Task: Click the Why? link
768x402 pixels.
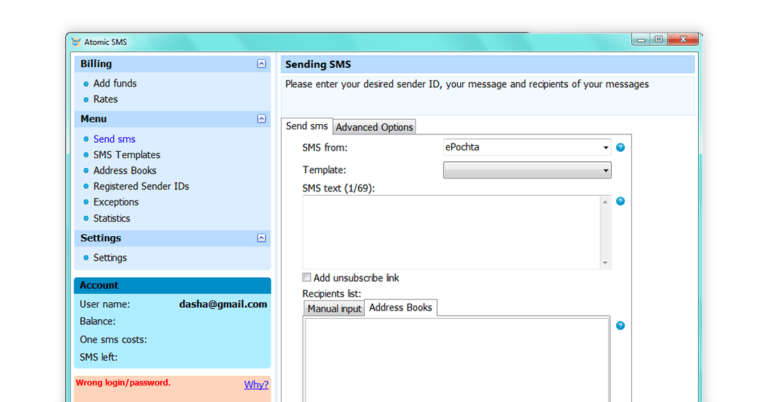Action: (256, 384)
